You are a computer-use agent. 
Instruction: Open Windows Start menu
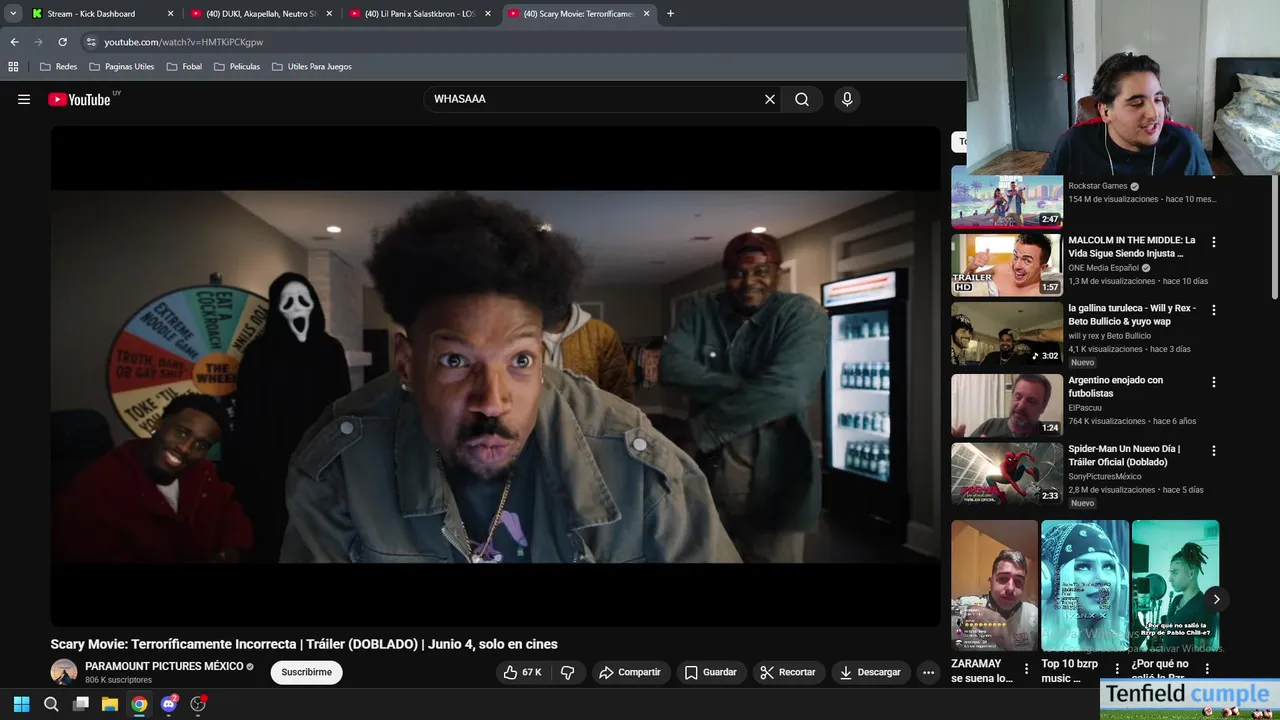21,704
